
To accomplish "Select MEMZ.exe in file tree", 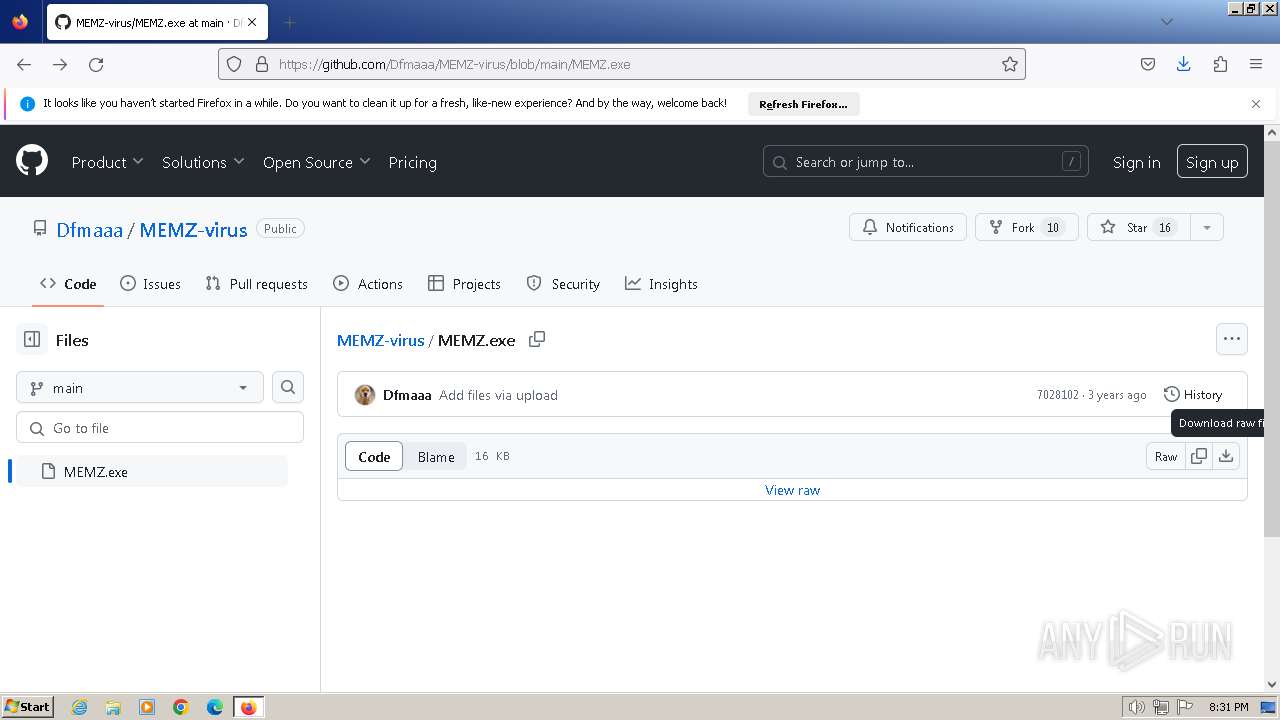I will tap(152, 471).
